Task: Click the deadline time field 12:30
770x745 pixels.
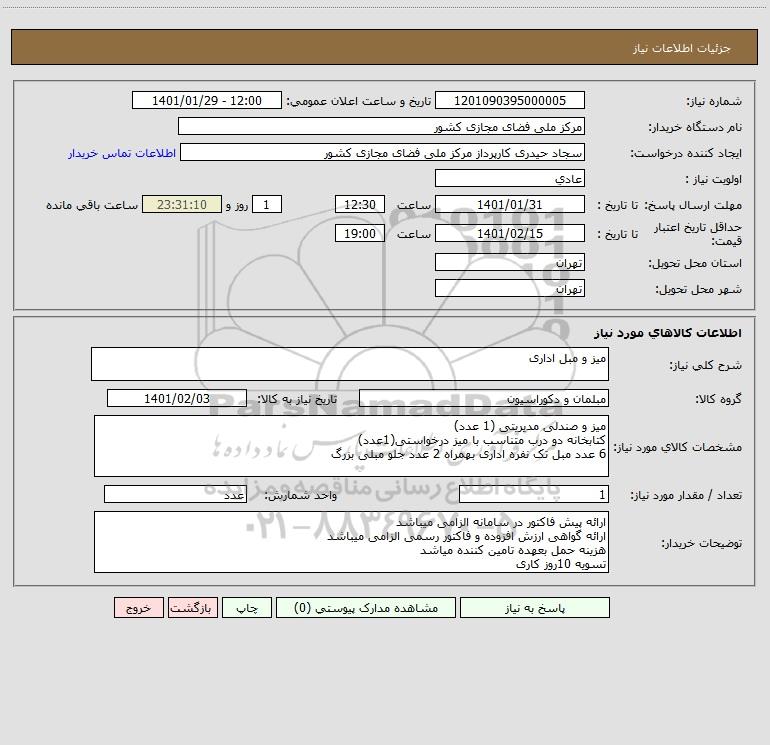Action: click(x=359, y=204)
